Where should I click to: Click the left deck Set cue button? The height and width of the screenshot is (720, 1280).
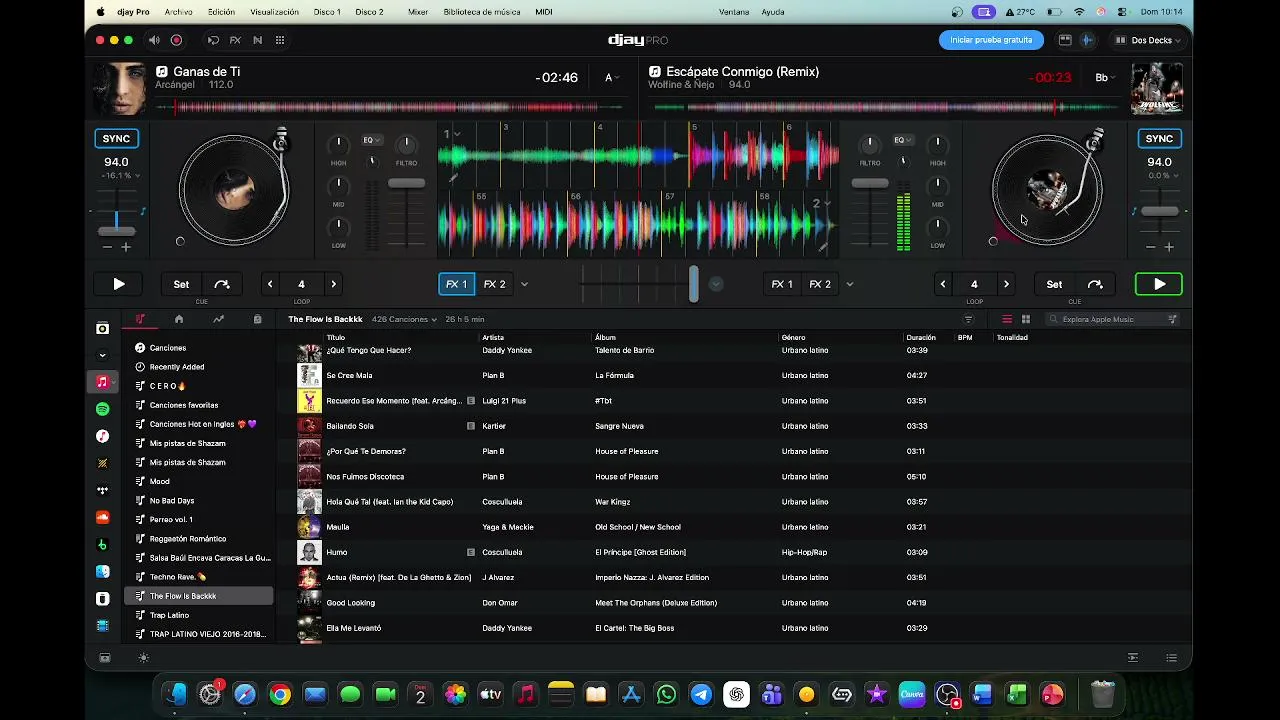pyautogui.click(x=181, y=284)
